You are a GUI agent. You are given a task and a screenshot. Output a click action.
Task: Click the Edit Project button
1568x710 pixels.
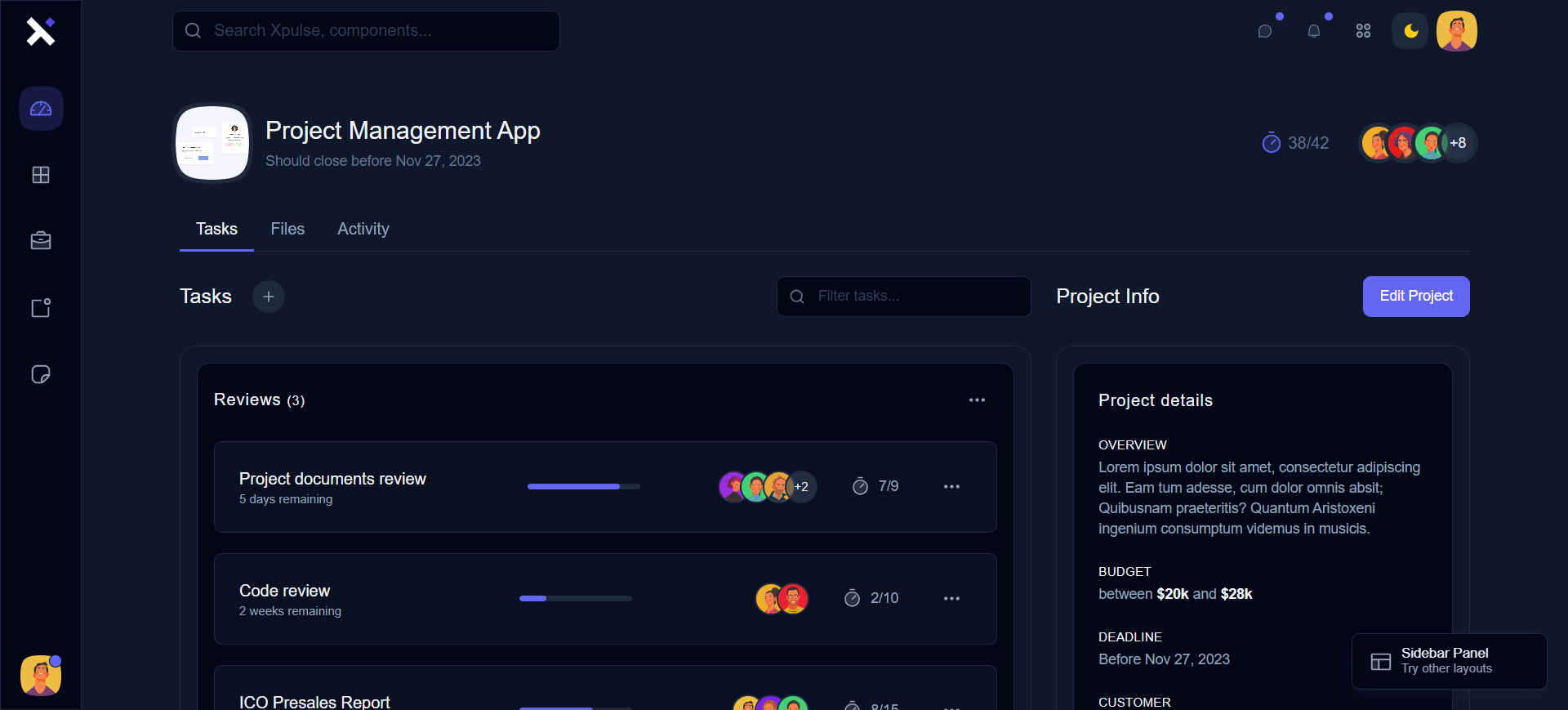click(1415, 297)
